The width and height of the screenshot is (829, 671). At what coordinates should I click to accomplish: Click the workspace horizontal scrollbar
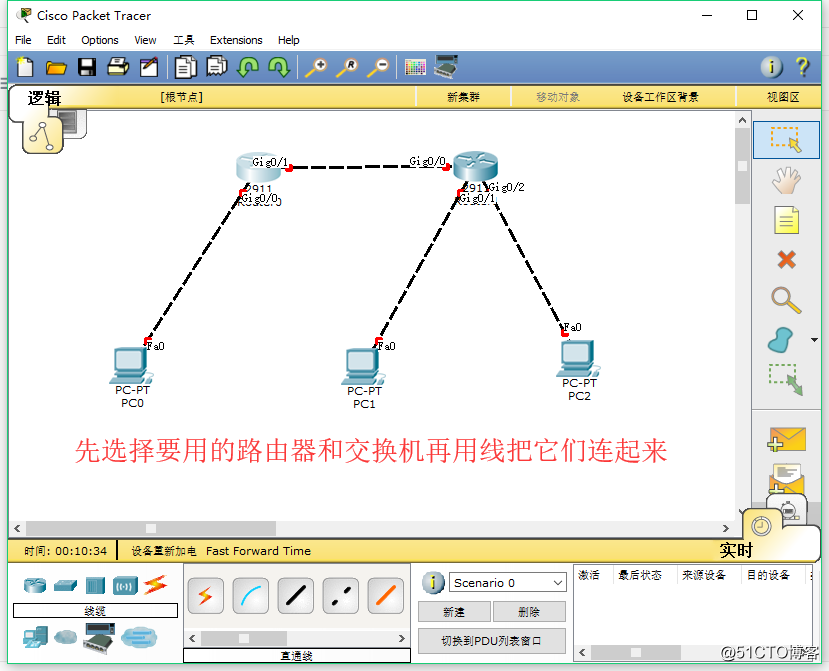pos(371,528)
